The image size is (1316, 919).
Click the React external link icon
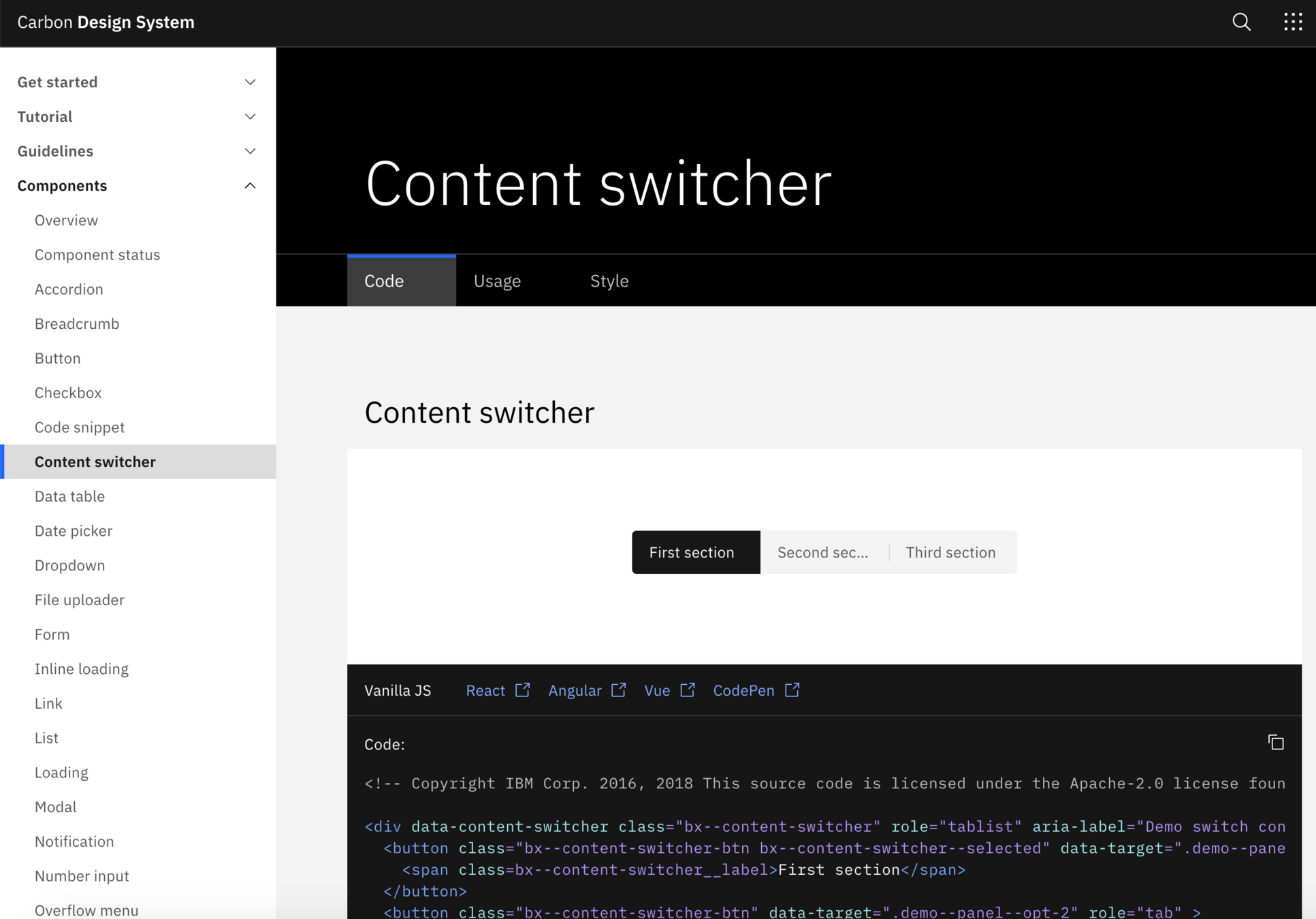coord(522,690)
